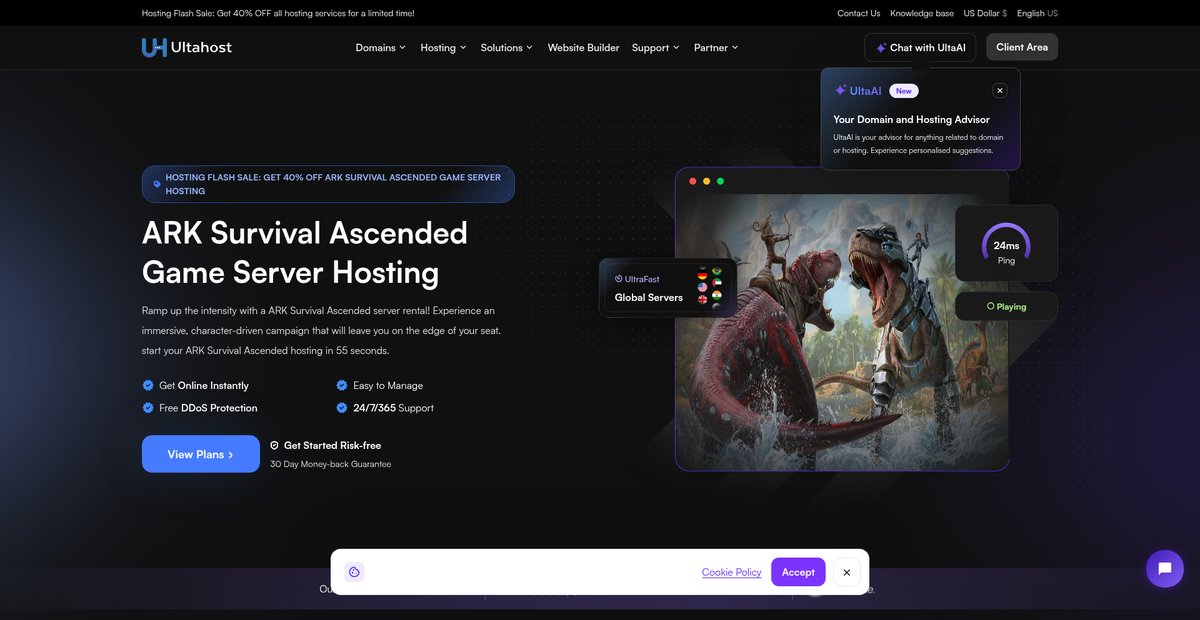Click the shield icon beside Get Started Risk-free
Screen dimensions: 1200x620
pos(274,445)
